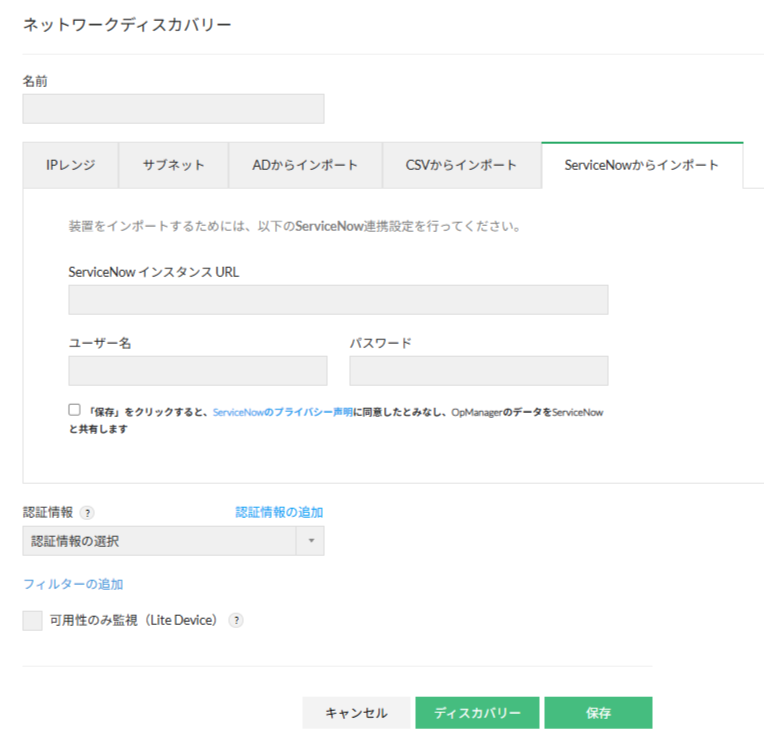The height and width of the screenshot is (747, 764).
Task: Enable 可用性のみ監視 (Lite Device) checkbox
Action: (x=32, y=620)
